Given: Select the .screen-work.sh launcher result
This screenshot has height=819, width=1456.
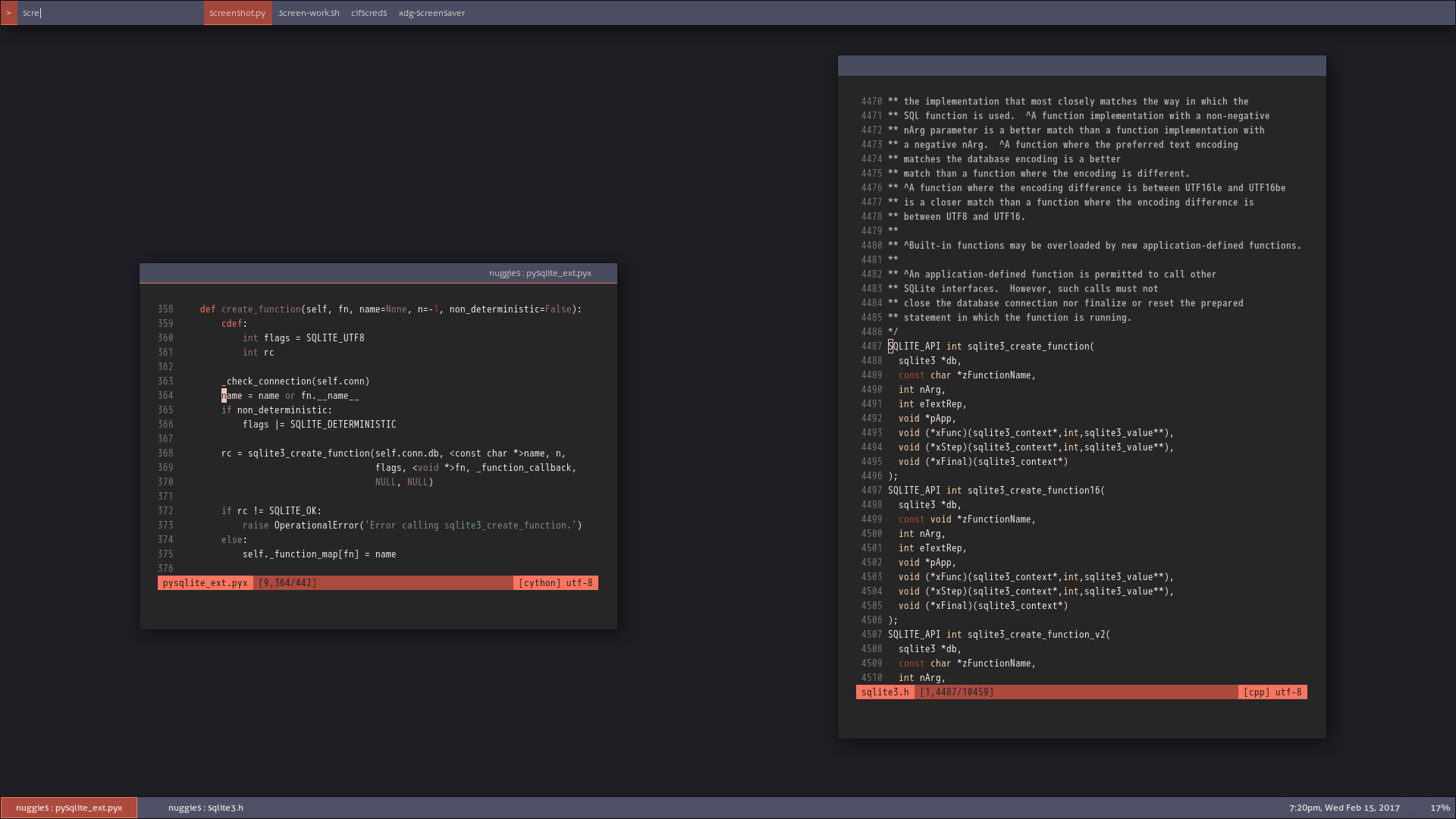Looking at the screenshot, I should [308, 13].
